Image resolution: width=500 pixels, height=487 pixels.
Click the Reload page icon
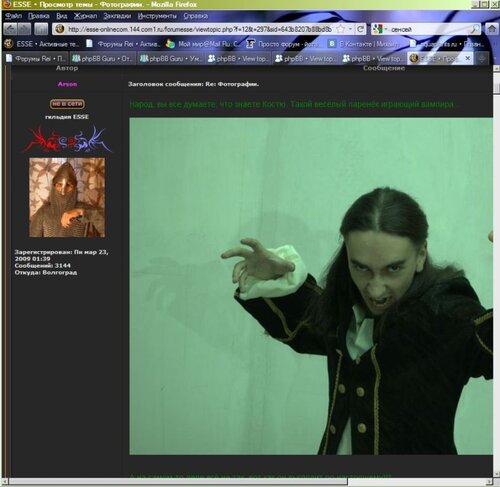360,29
